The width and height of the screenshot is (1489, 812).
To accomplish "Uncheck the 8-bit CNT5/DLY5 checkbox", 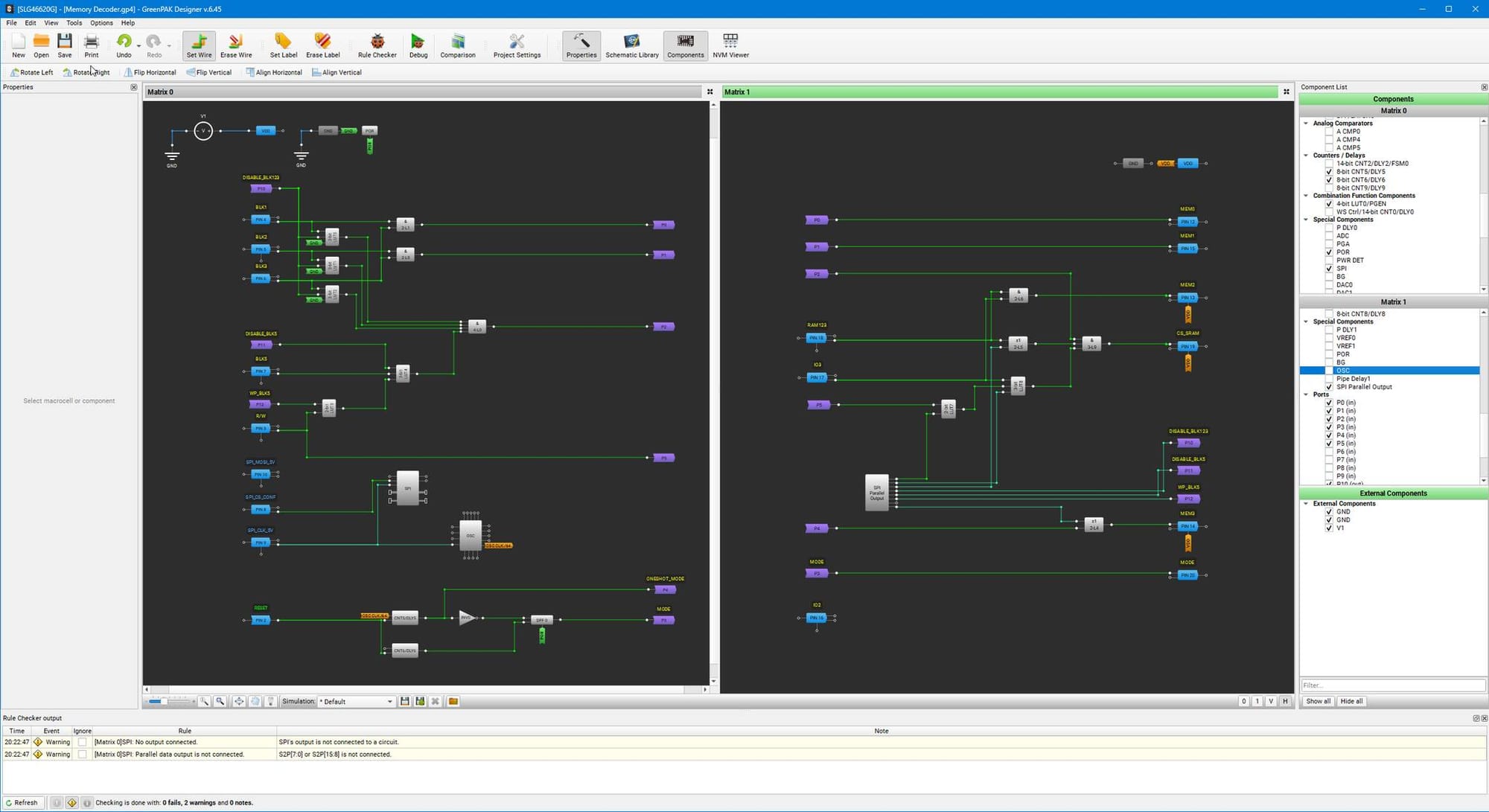I will tap(1329, 171).
